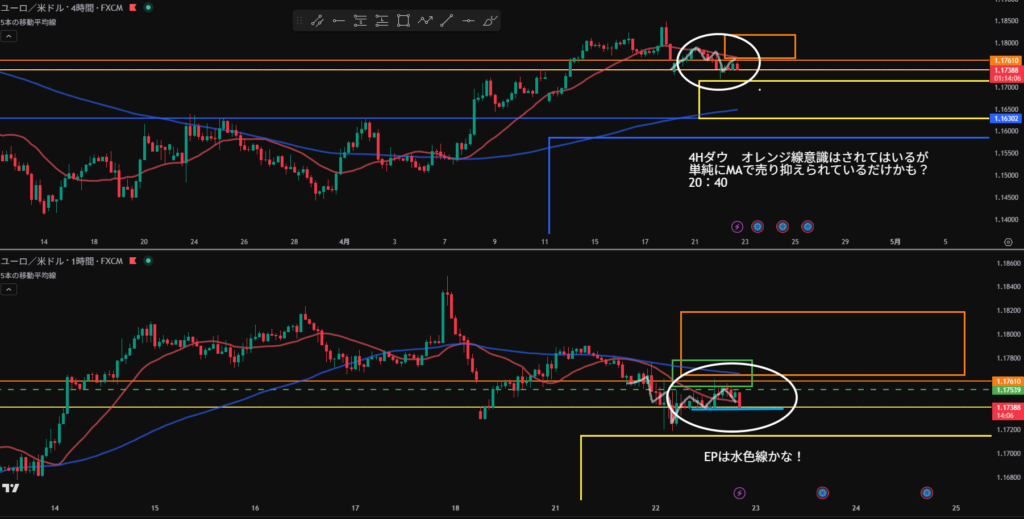Select the trend line tool
Screen dimensions: 1024x519
[447, 21]
